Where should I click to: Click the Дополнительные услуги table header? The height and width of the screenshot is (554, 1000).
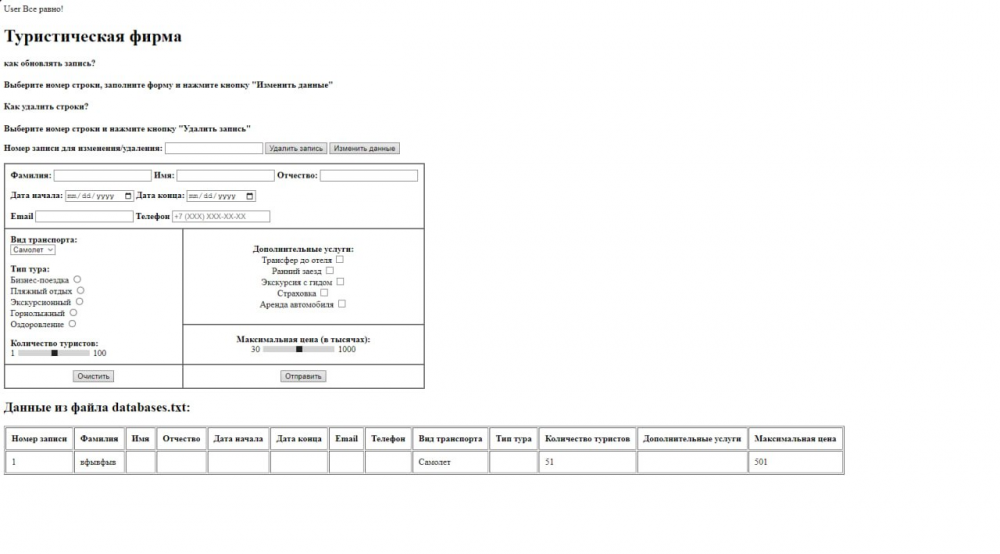point(692,439)
